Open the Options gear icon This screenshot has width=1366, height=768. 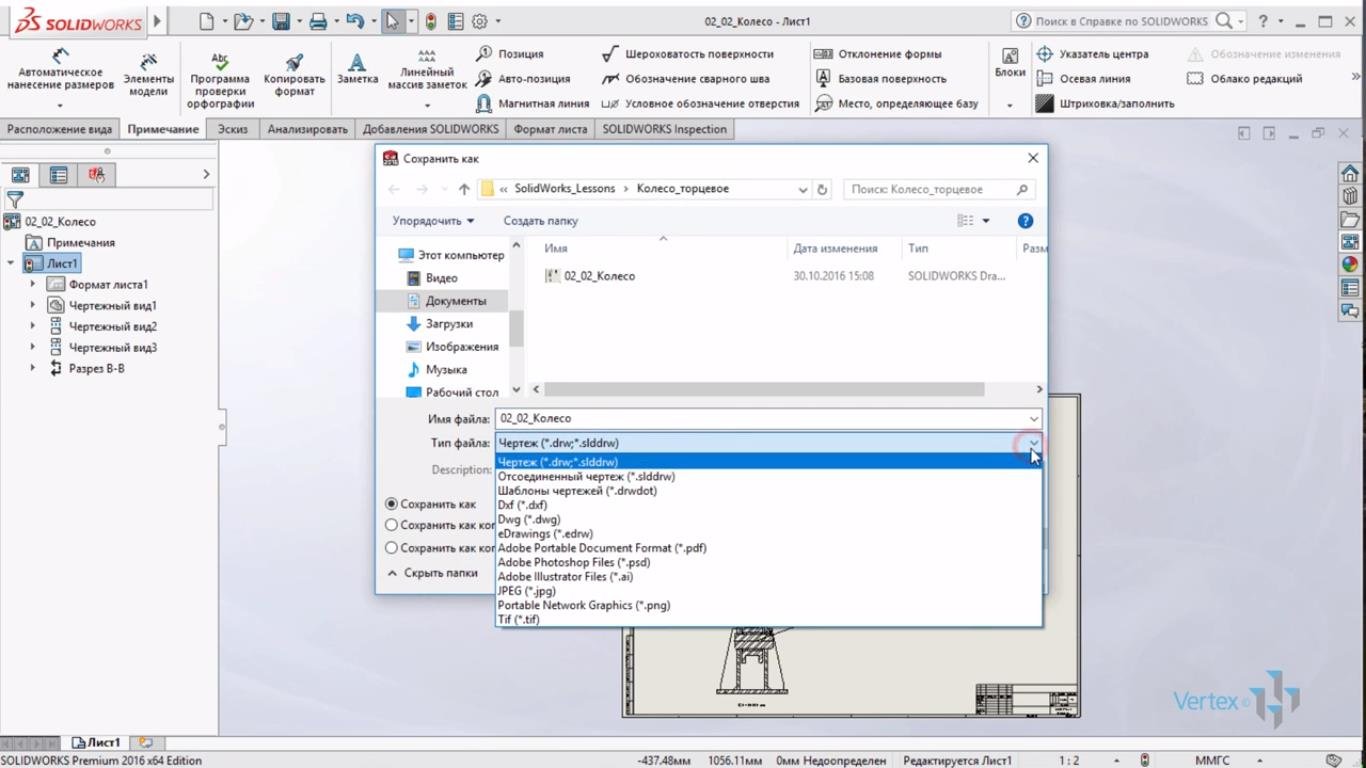coord(479,21)
